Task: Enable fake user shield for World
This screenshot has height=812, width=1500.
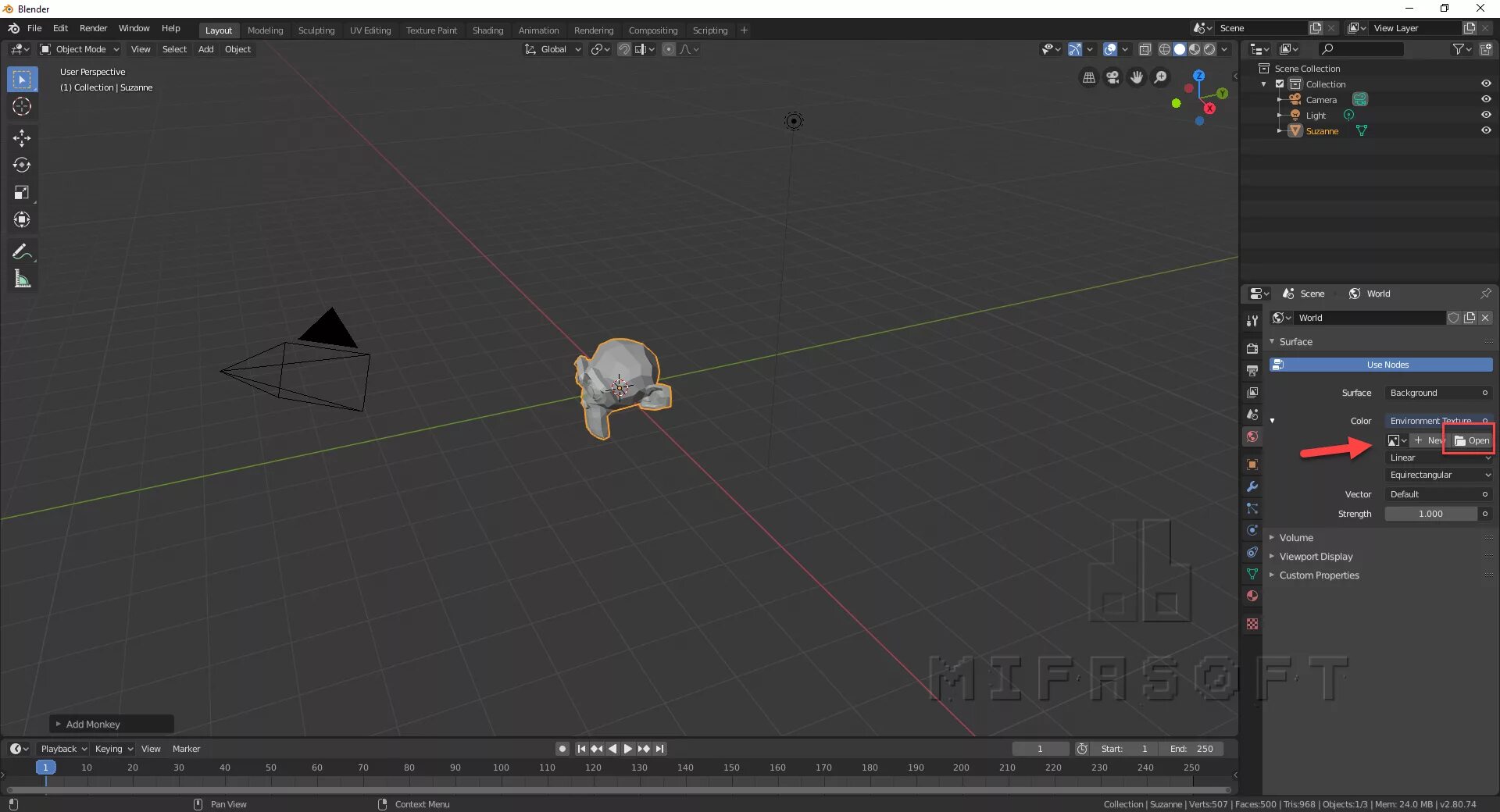Action: coord(1454,318)
